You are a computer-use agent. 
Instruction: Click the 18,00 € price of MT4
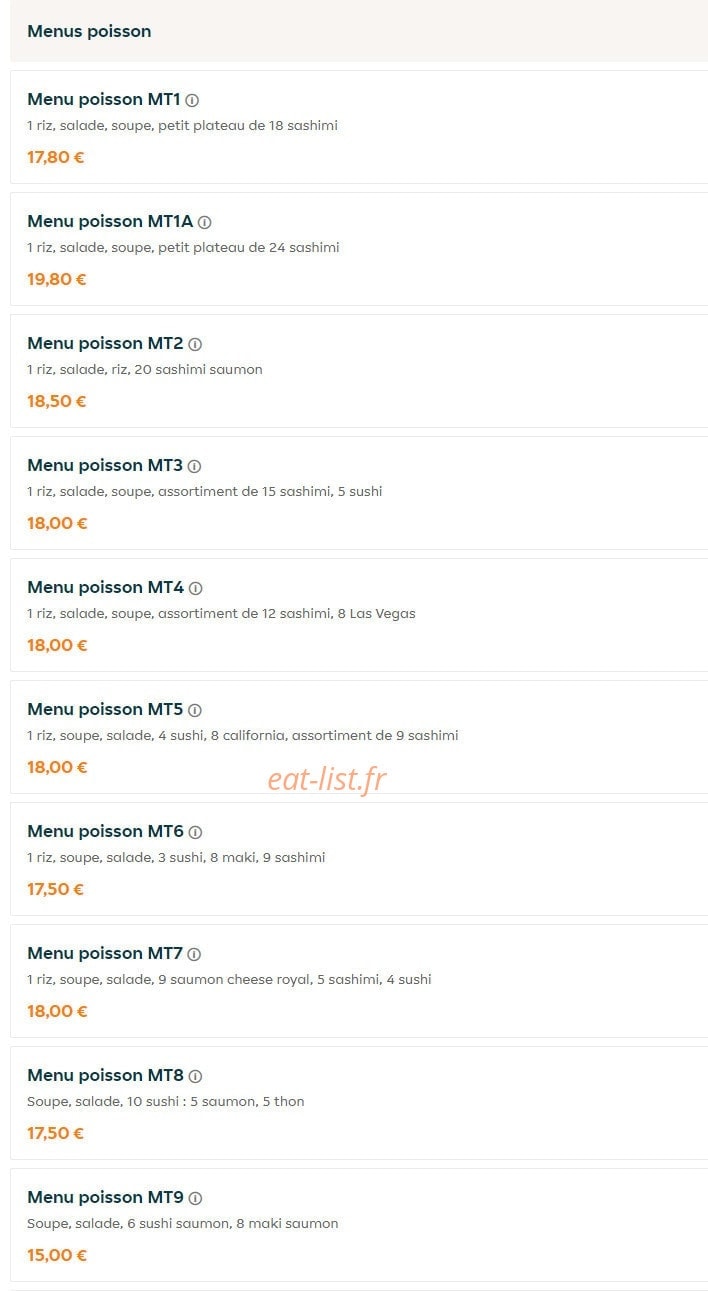(x=57, y=645)
